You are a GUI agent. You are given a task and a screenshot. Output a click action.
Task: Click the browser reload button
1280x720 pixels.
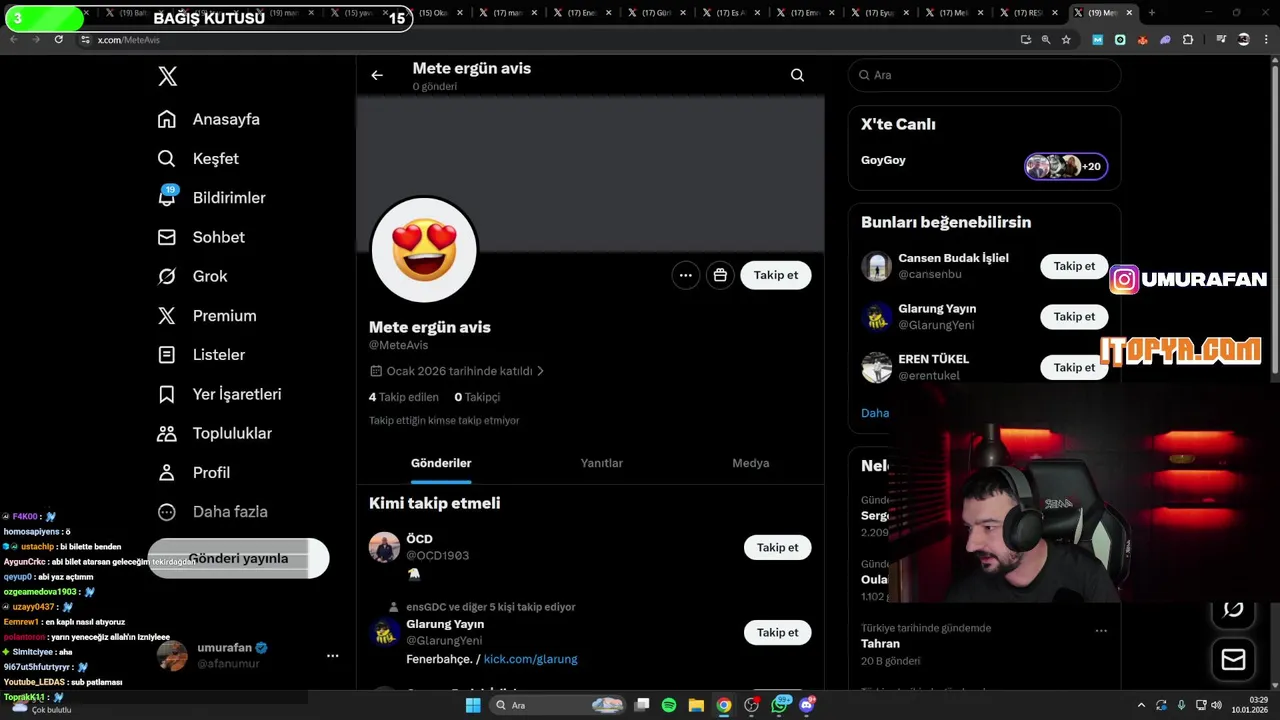[59, 40]
